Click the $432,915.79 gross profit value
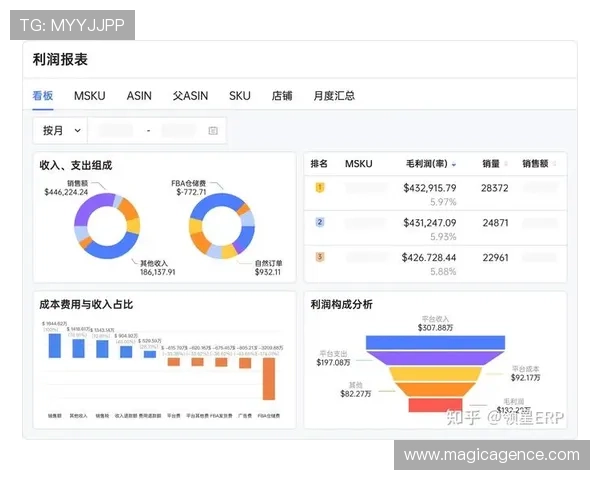Image resolution: width=600 pixels, height=480 pixels. 430,188
